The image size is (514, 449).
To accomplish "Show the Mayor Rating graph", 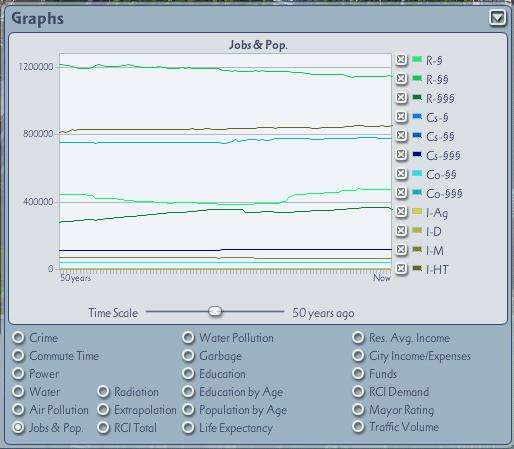I will pos(358,409).
